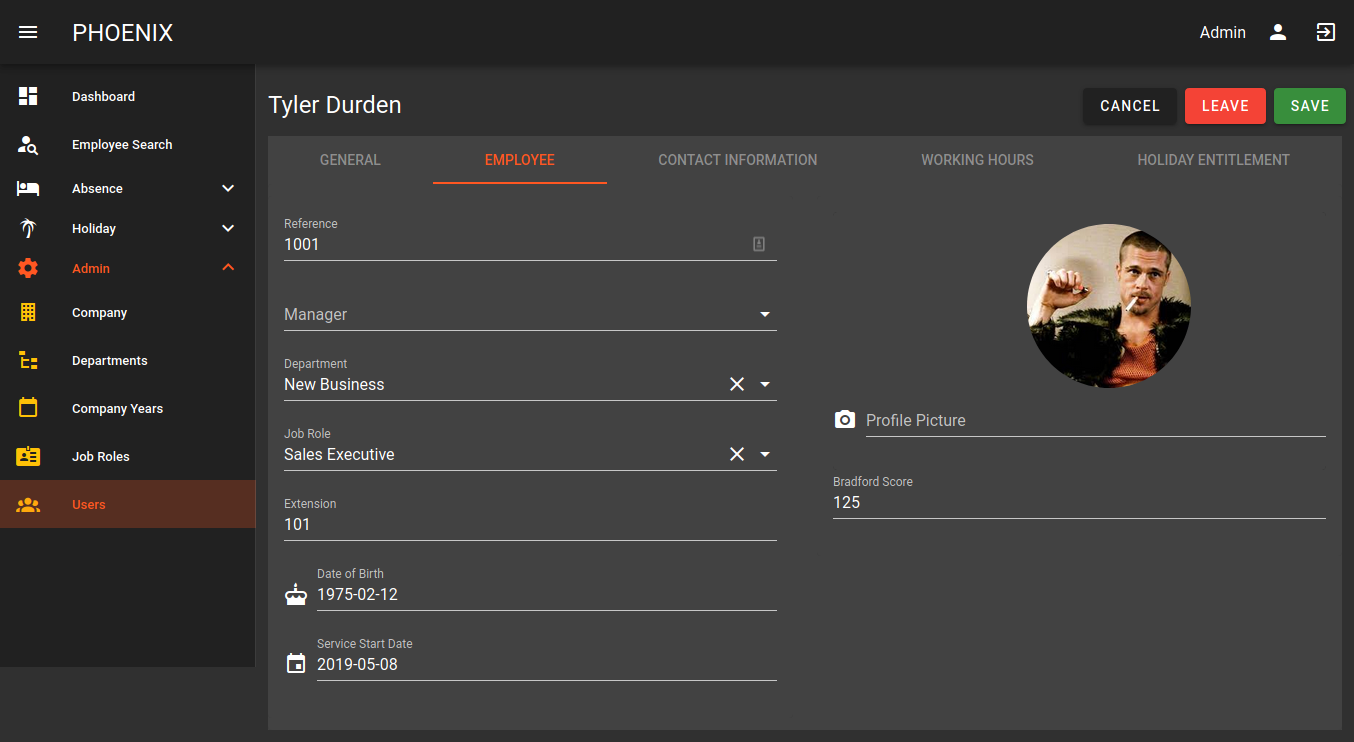1354x742 pixels.
Task: Click the Absence bed icon
Action: point(28,188)
